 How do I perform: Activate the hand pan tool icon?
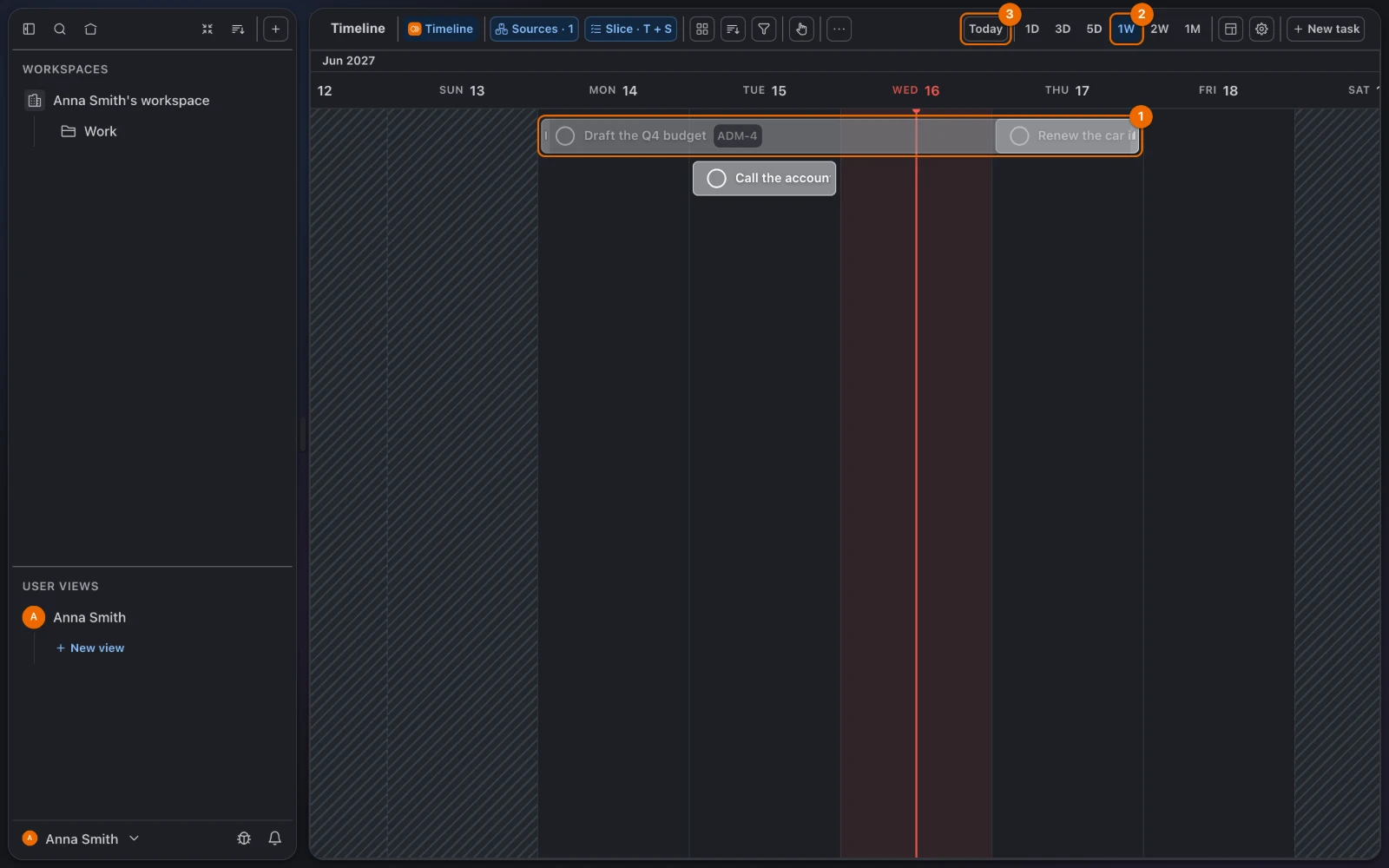coord(801,29)
